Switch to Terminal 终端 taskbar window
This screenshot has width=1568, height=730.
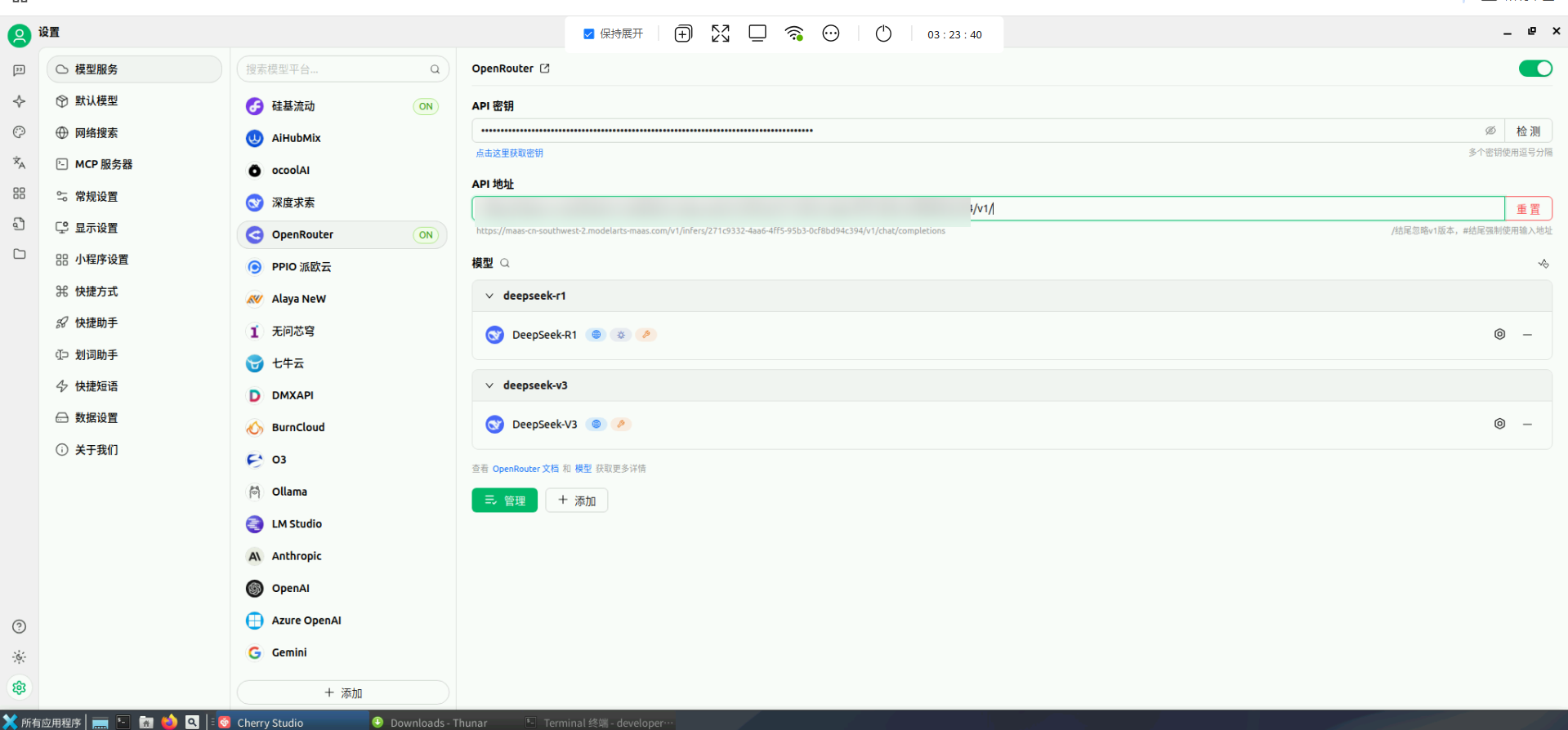coord(600,722)
